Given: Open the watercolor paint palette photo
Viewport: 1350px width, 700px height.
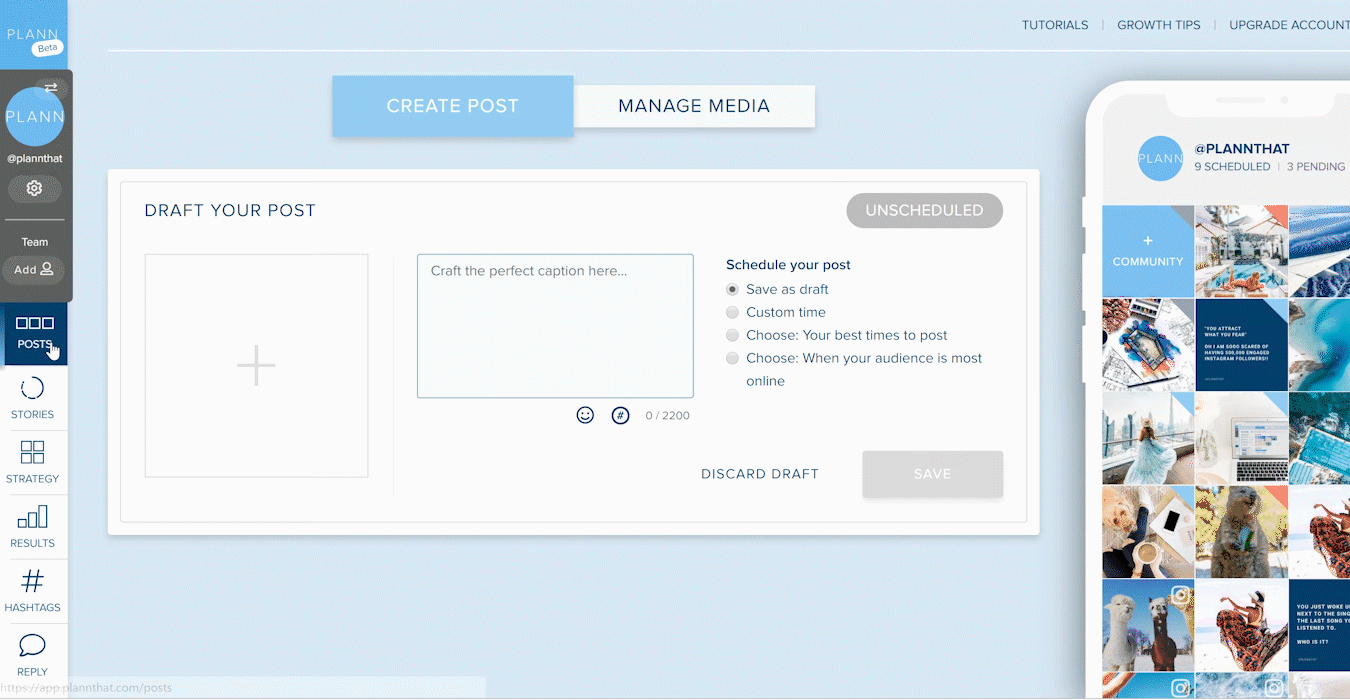Looking at the screenshot, I should click(1148, 345).
